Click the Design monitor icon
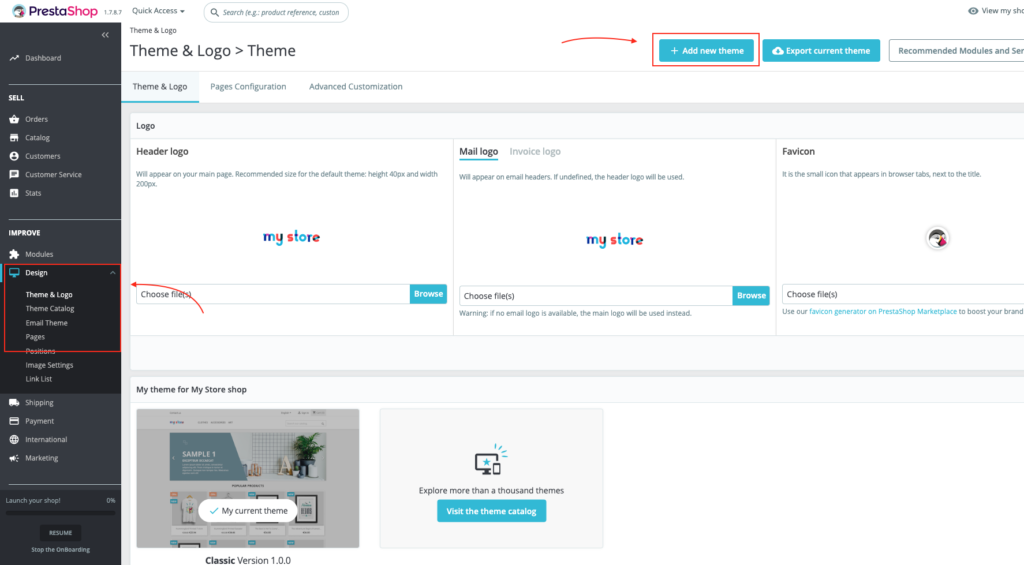Image resolution: width=1024 pixels, height=565 pixels. [14, 272]
